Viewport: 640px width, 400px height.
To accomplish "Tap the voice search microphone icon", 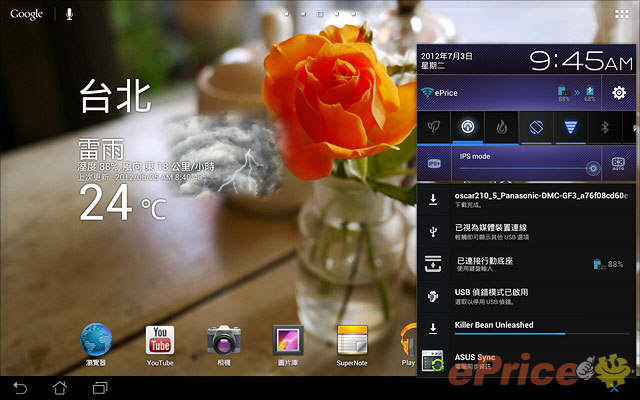I will tap(69, 14).
